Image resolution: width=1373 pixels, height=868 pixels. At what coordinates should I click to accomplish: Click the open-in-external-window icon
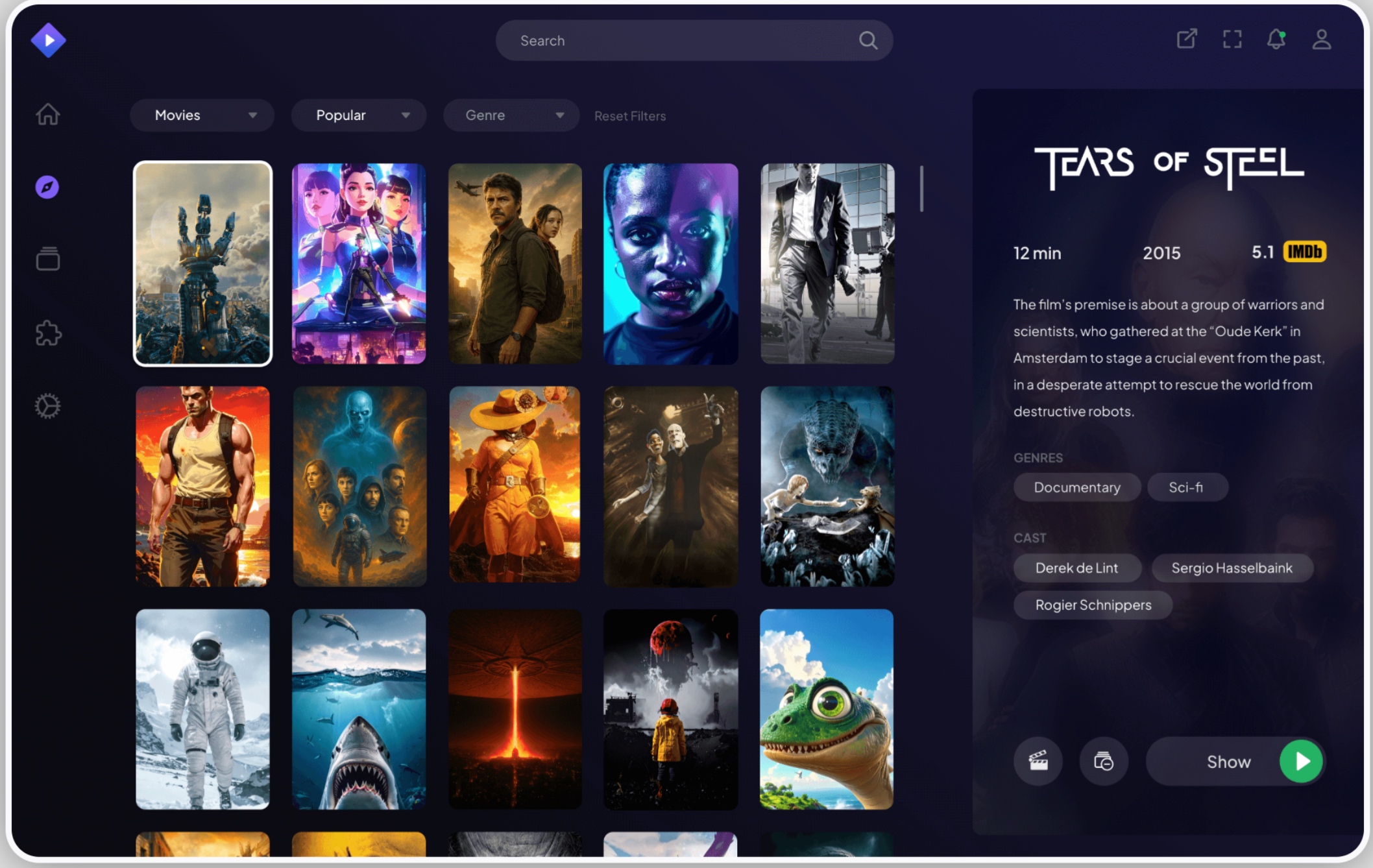click(x=1187, y=39)
